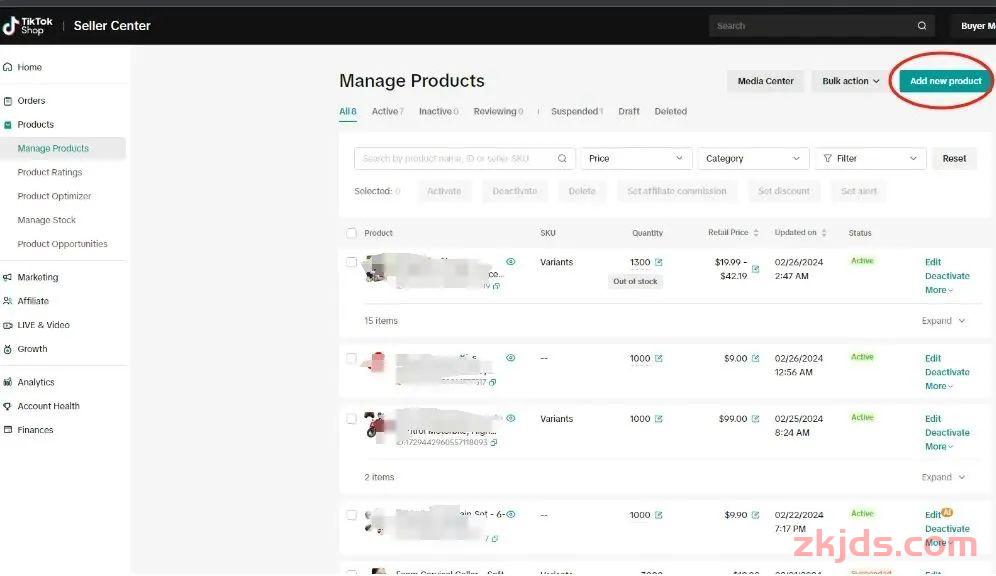Click the Retail Price sort arrows
The width and height of the screenshot is (996, 576).
click(756, 233)
